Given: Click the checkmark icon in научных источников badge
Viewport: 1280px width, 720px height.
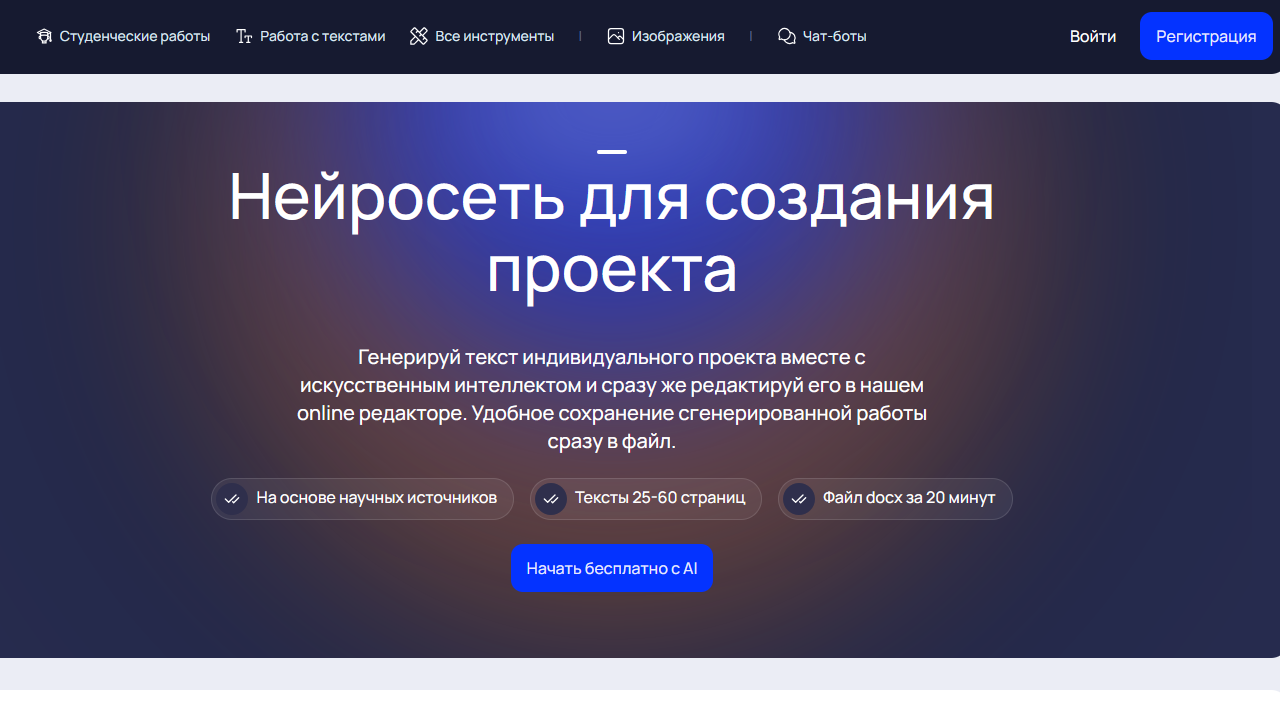Looking at the screenshot, I should [234, 498].
